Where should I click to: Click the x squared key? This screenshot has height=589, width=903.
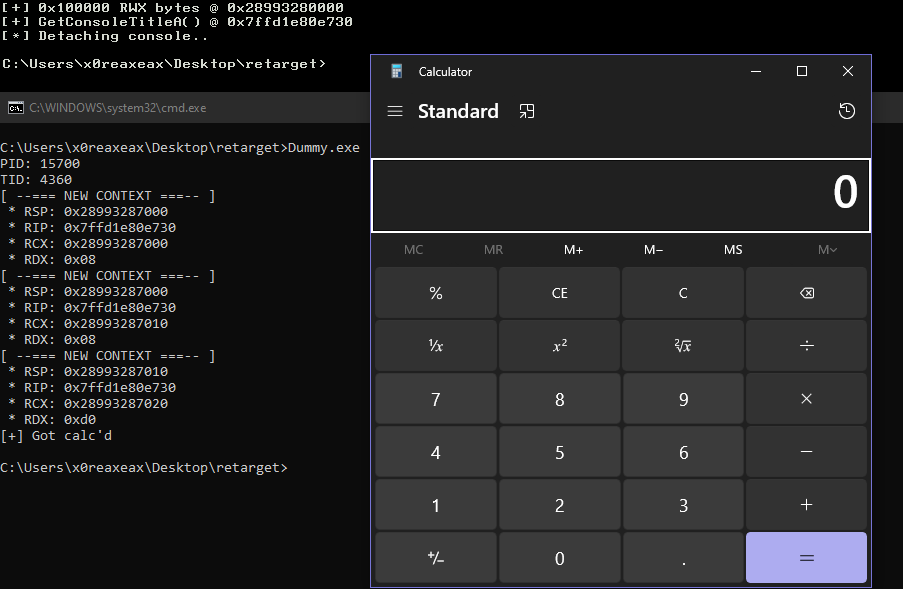pyautogui.click(x=560, y=345)
